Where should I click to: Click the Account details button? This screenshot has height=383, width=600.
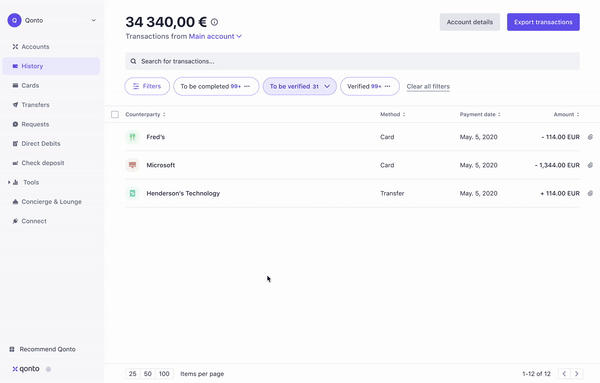coord(470,22)
